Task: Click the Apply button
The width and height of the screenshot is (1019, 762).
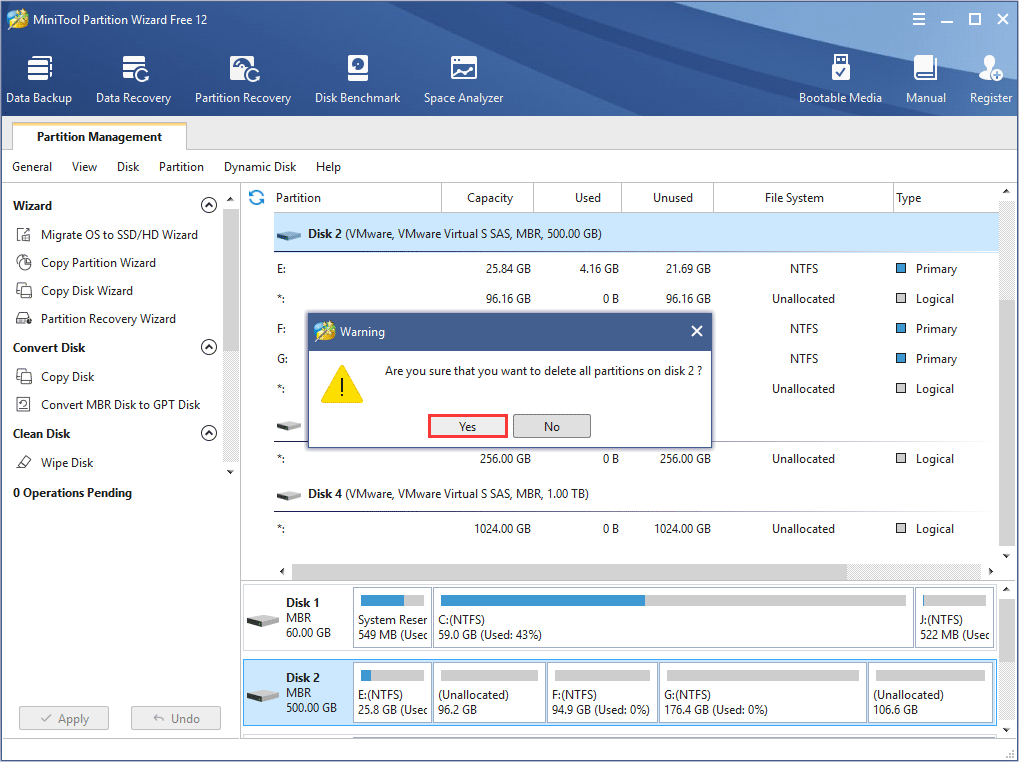Action: pyautogui.click(x=64, y=718)
